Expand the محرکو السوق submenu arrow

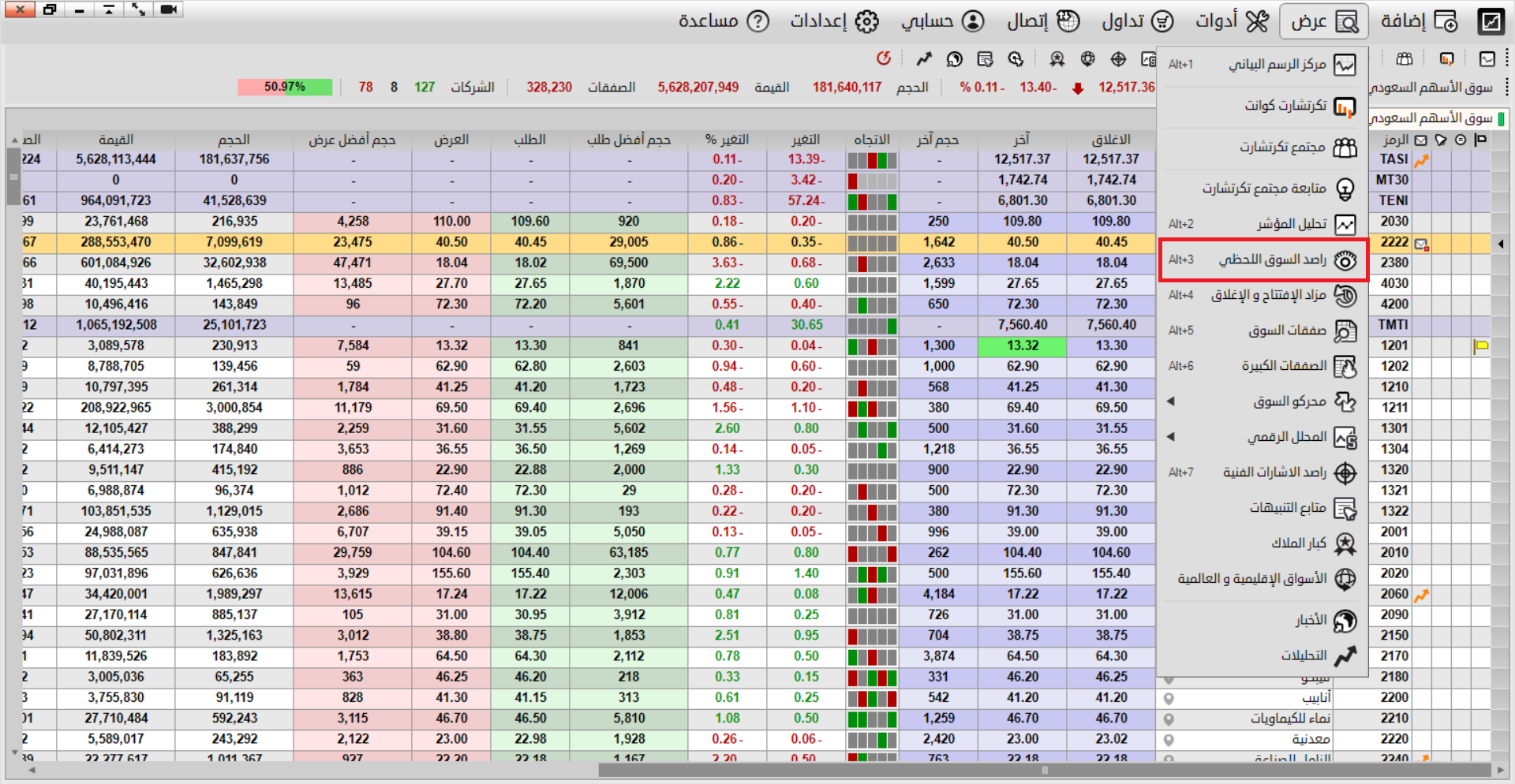(x=1171, y=401)
